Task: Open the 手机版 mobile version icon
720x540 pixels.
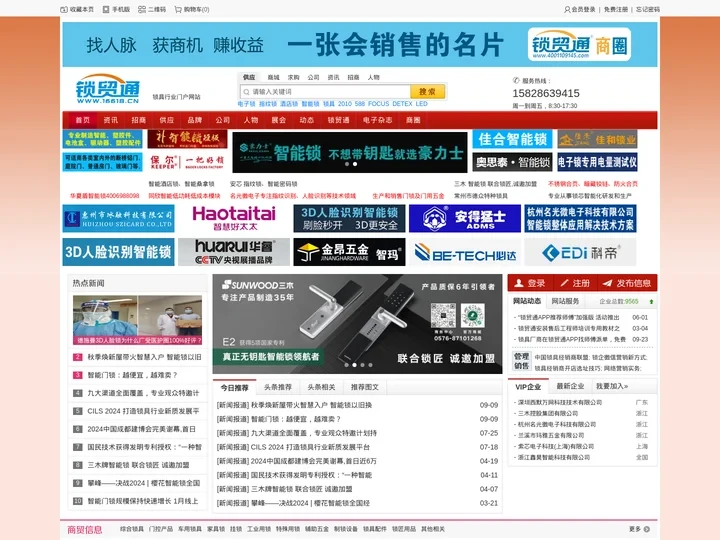Action: coord(106,9)
